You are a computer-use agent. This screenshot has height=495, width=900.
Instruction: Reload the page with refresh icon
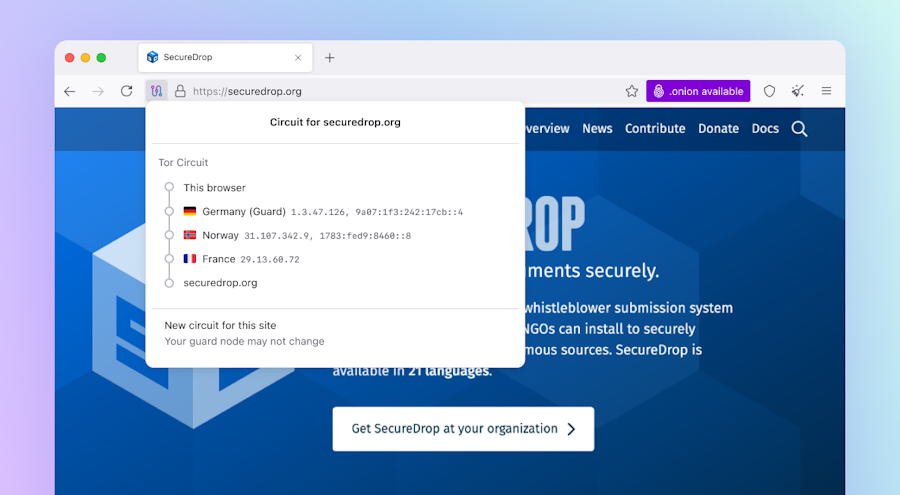(126, 91)
